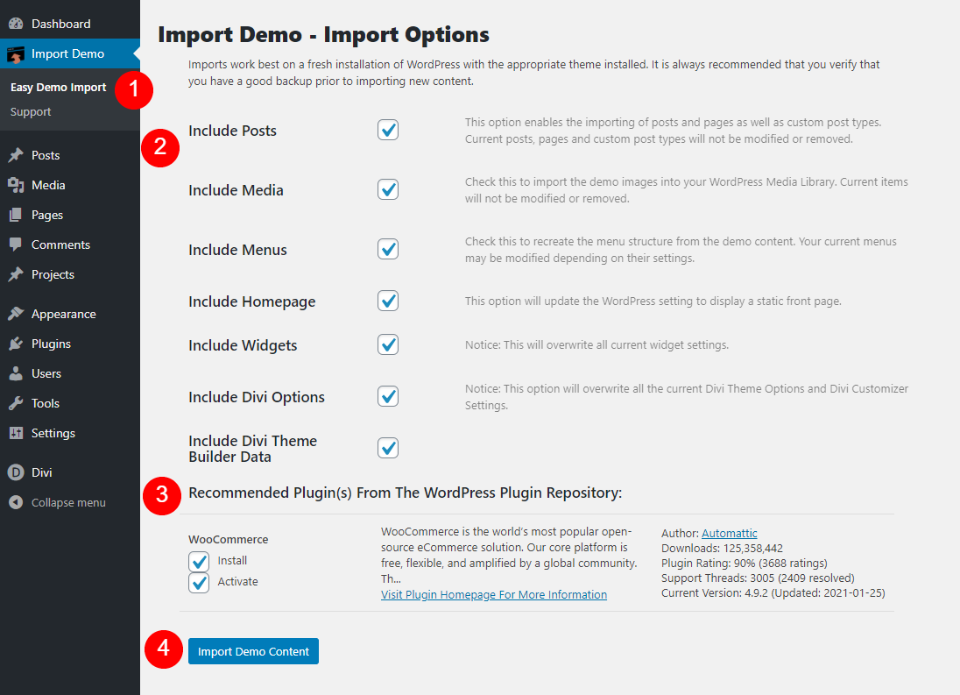Image resolution: width=960 pixels, height=695 pixels.
Task: Click the Import Demo Content button
Action: [x=253, y=652]
